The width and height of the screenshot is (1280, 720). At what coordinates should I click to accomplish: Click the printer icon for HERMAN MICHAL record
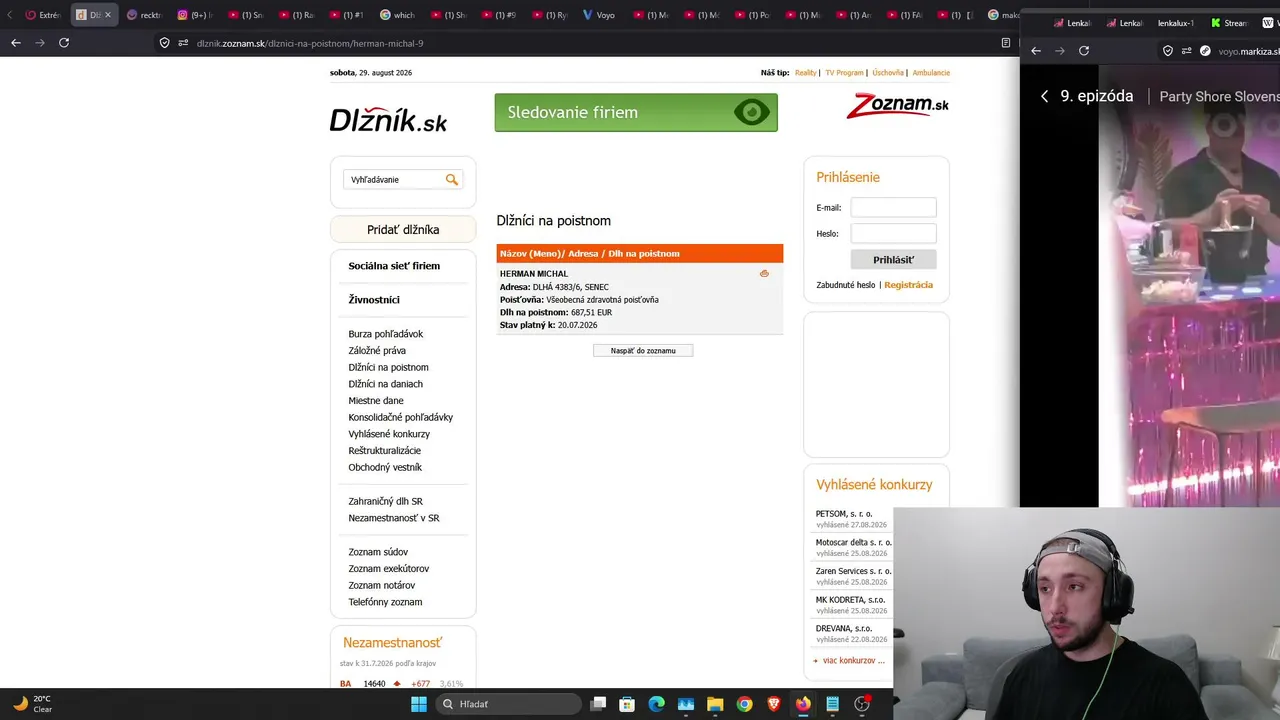coord(764,274)
